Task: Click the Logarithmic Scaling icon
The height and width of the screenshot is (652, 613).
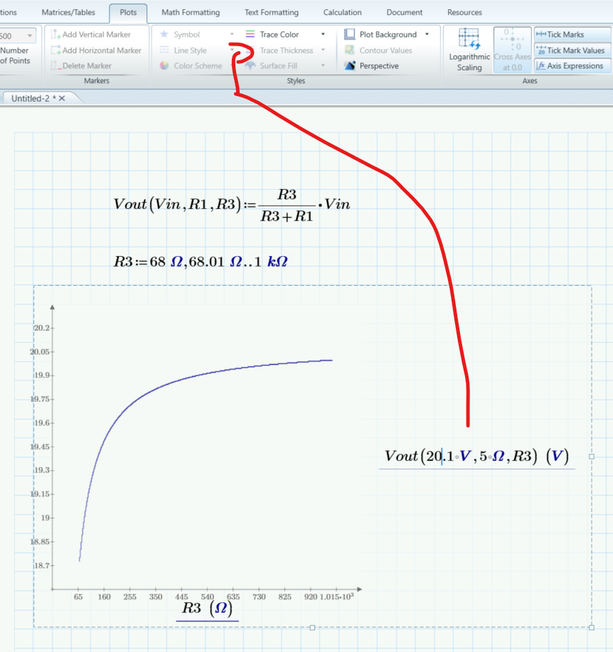Action: point(469,40)
